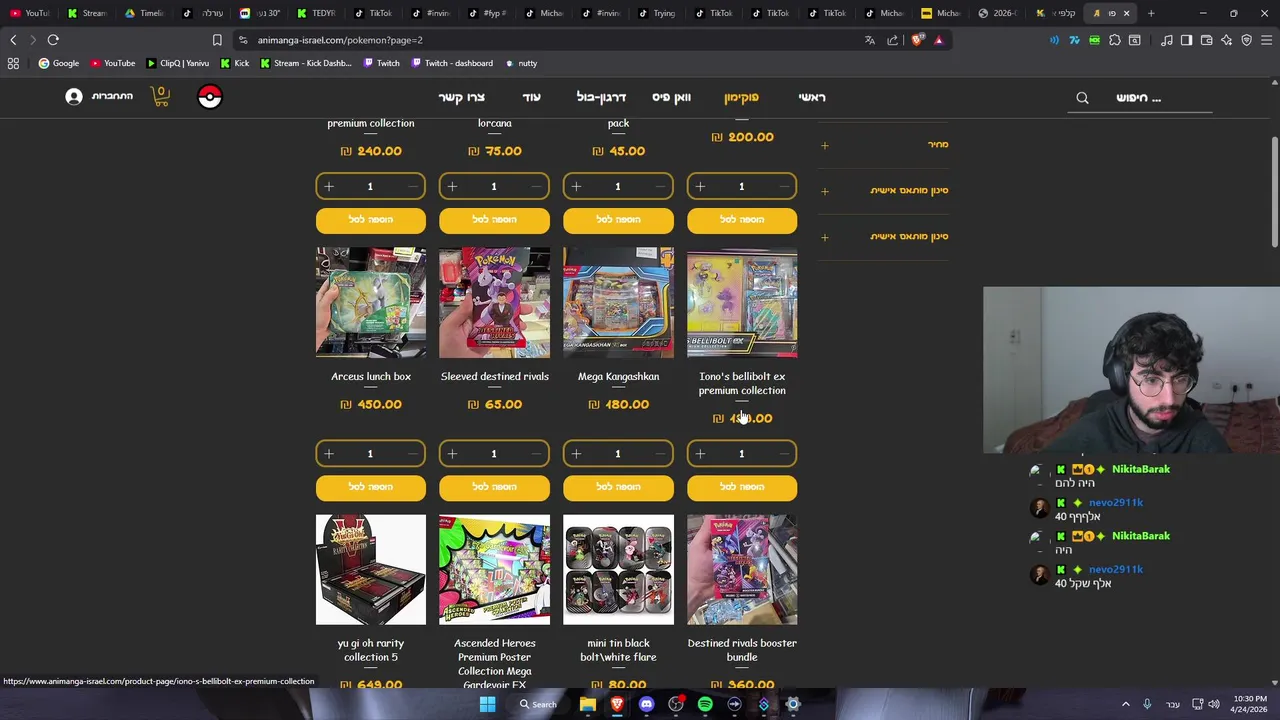The height and width of the screenshot is (720, 1280).
Task: Click the התחברות login link
Action: click(112, 96)
